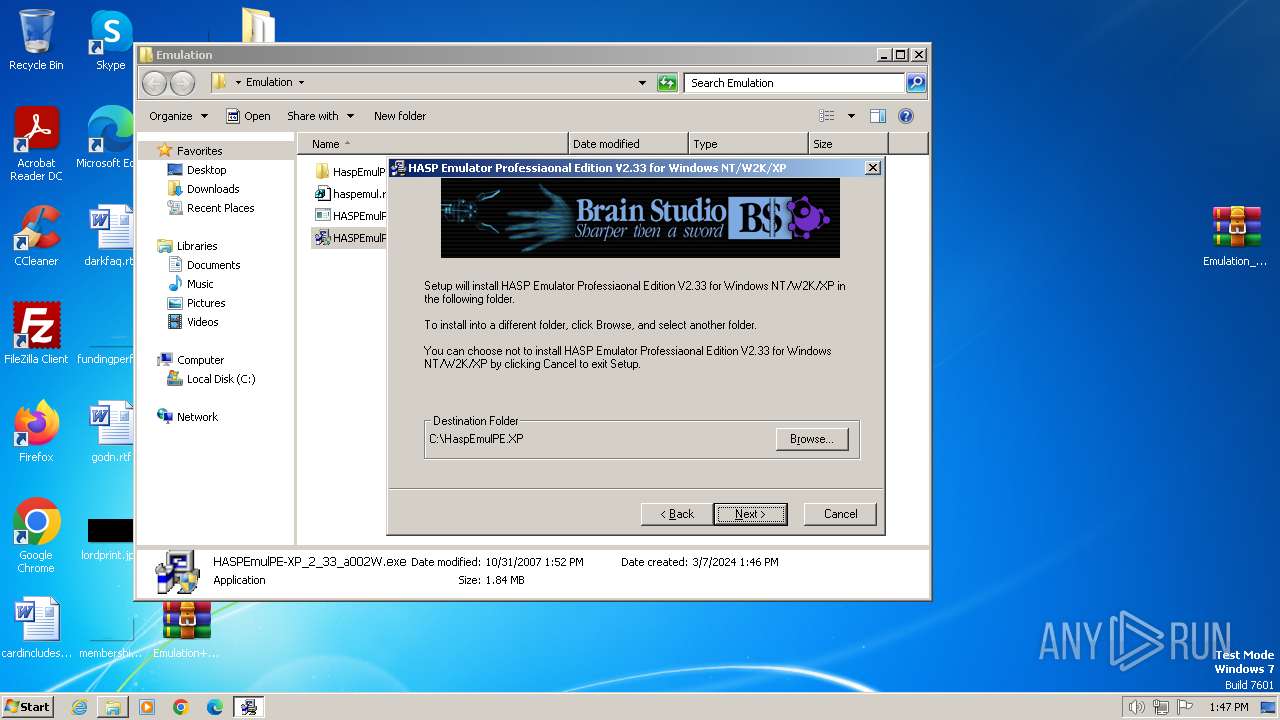
Task: Select HaspEmulP folder in file list
Action: [350, 172]
